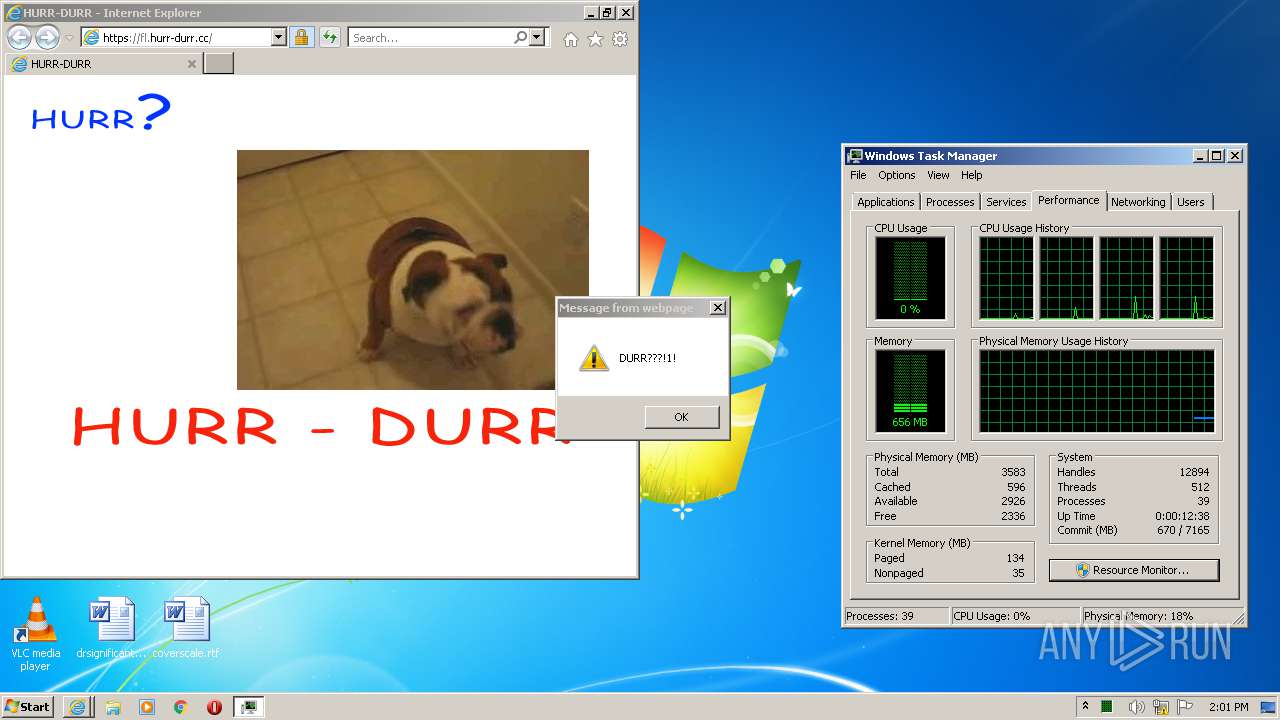Click the Refresh page icon

(x=330, y=38)
